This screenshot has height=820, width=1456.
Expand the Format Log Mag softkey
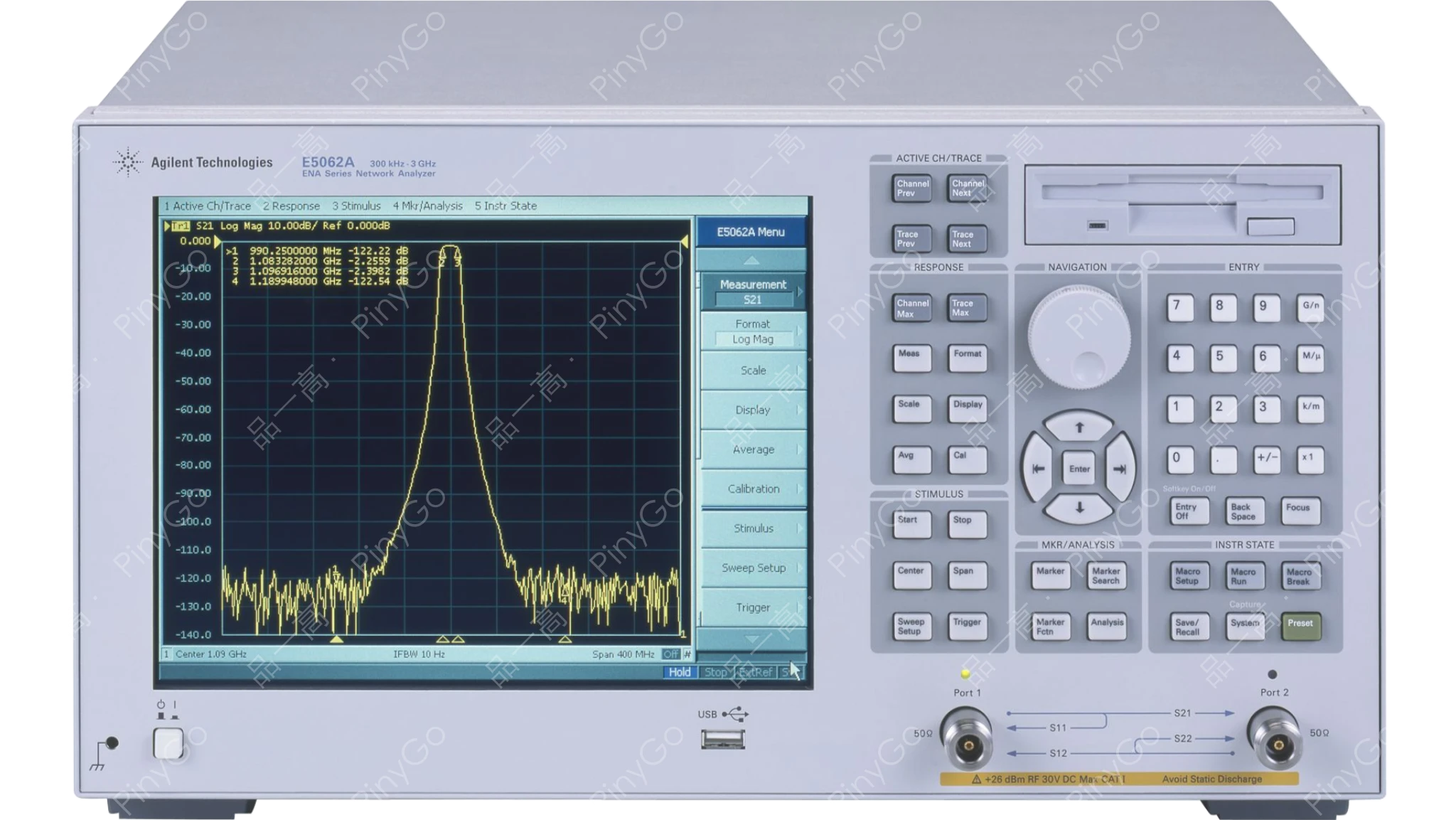pos(753,331)
